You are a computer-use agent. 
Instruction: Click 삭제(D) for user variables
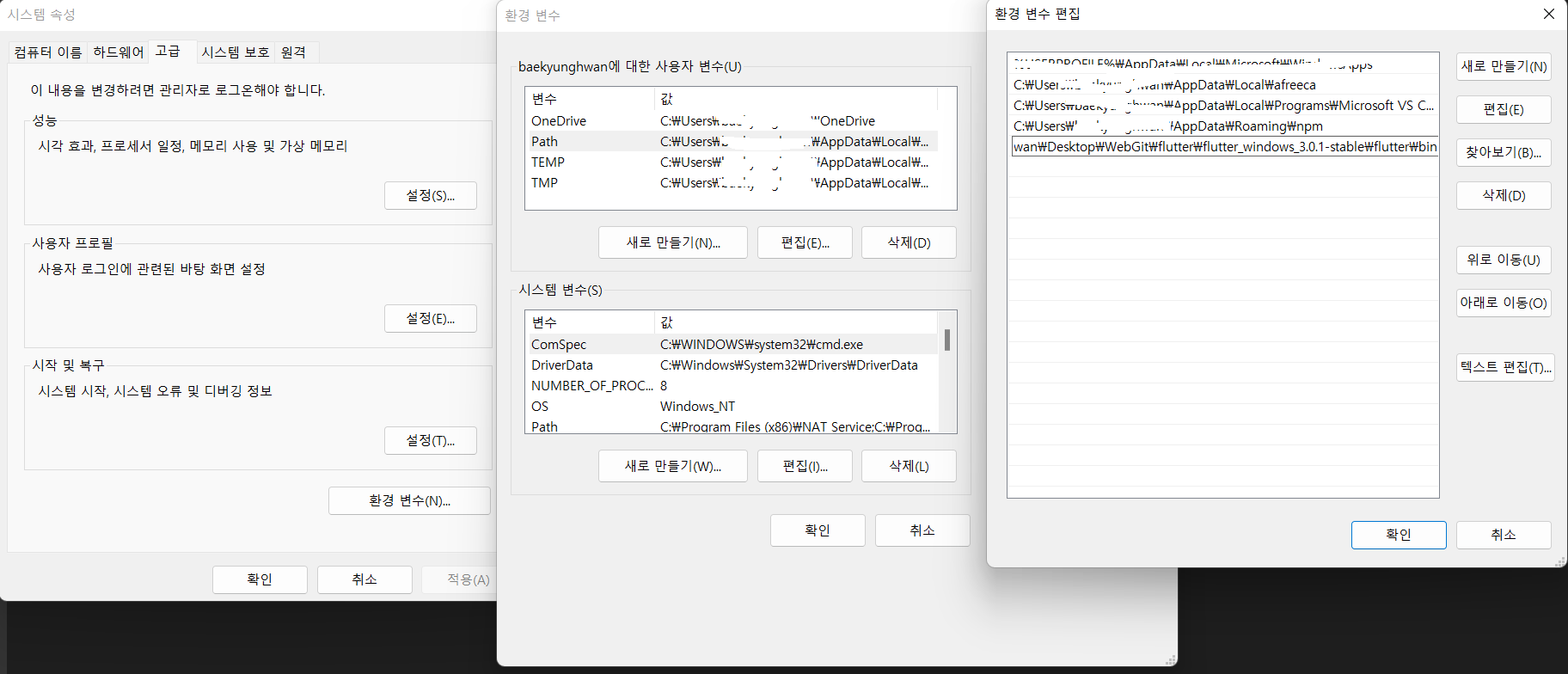point(909,242)
